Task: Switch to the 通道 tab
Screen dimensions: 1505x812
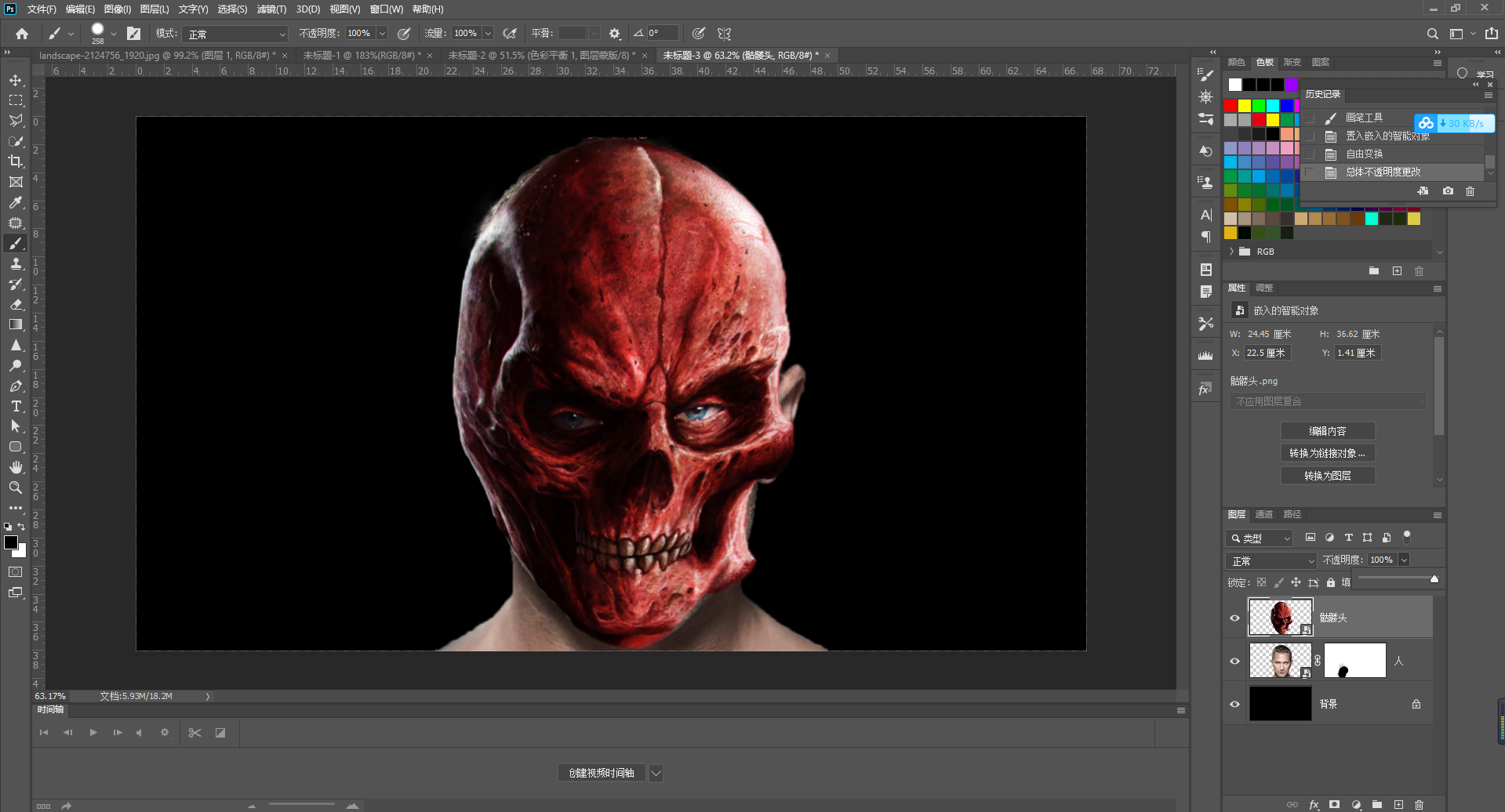Action: click(1263, 515)
